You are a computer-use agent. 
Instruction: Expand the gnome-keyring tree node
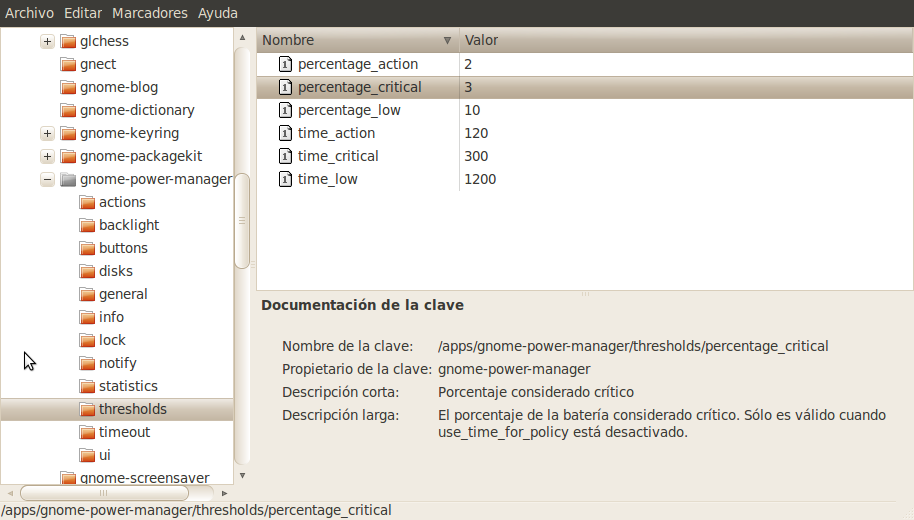coord(47,133)
